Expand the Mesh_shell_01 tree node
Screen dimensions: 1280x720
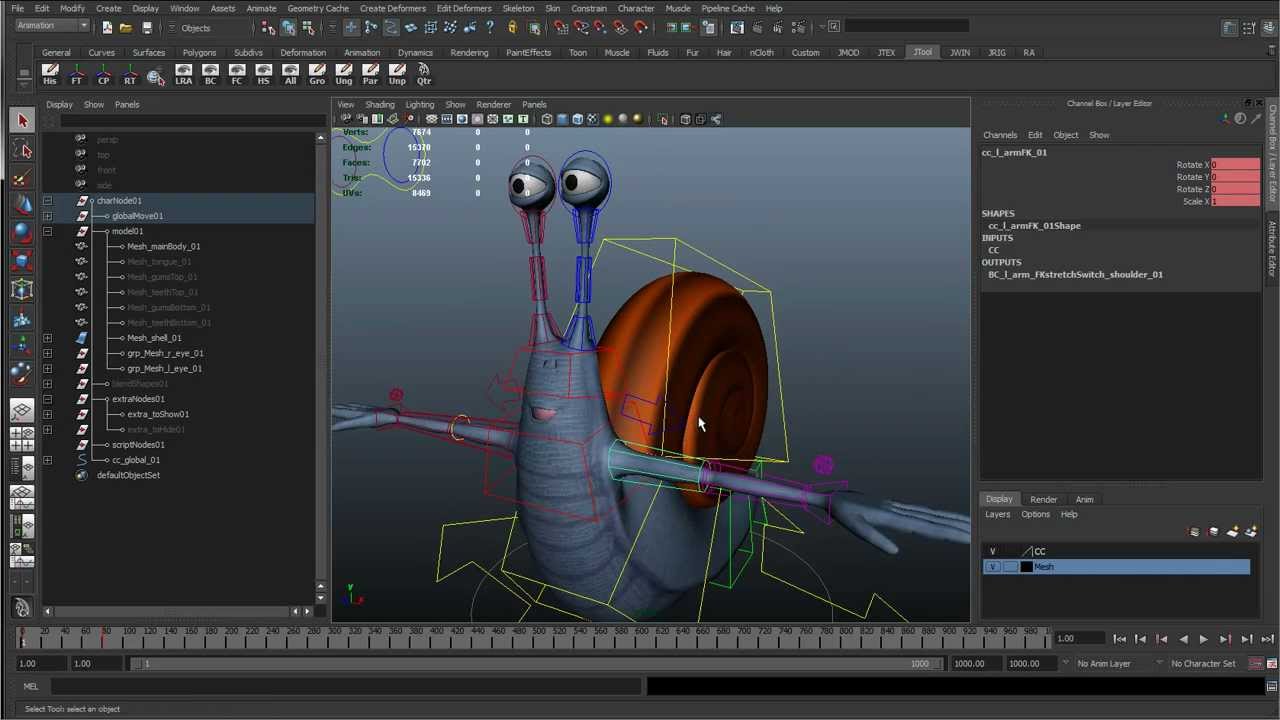47,338
